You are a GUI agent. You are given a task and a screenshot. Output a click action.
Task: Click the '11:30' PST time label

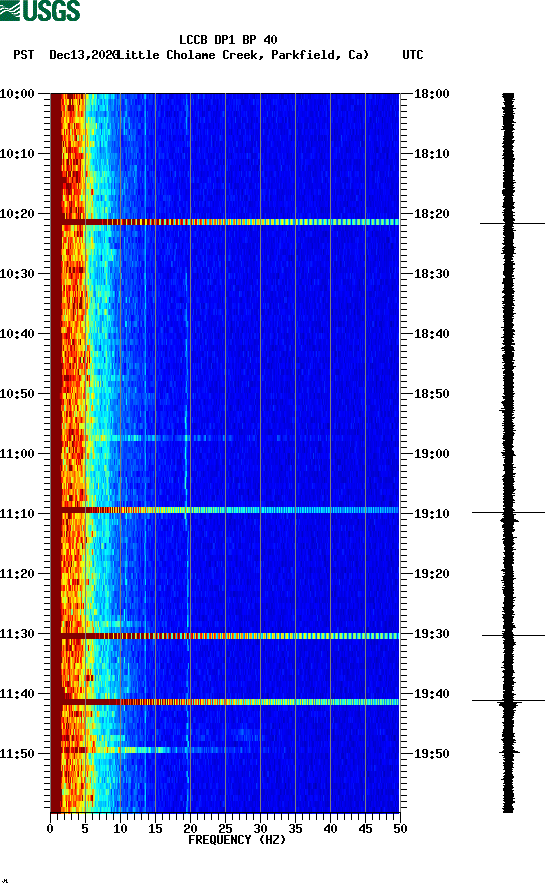[x=17, y=634]
